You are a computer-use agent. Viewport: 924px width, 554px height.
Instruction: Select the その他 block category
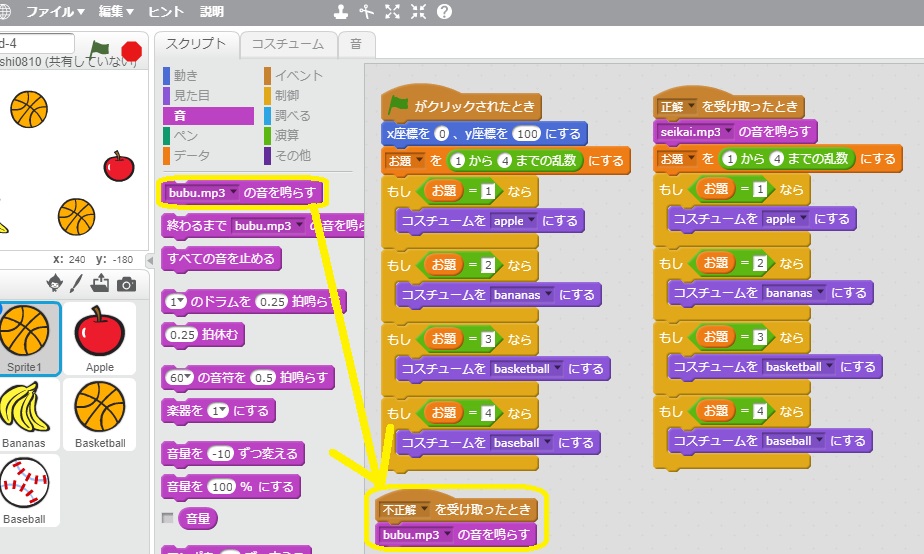point(309,156)
